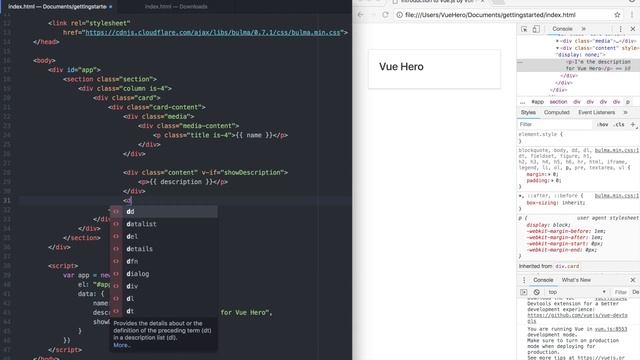This screenshot has width=640, height=360.
Task: Bookmark the page with the star icon
Action: pyautogui.click(x=617, y=15)
